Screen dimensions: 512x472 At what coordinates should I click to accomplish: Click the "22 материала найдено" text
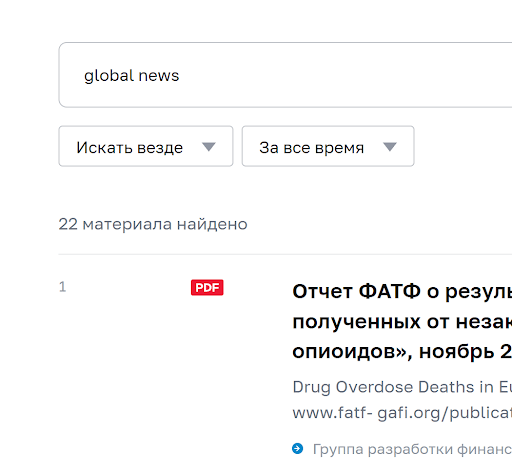pos(153,224)
